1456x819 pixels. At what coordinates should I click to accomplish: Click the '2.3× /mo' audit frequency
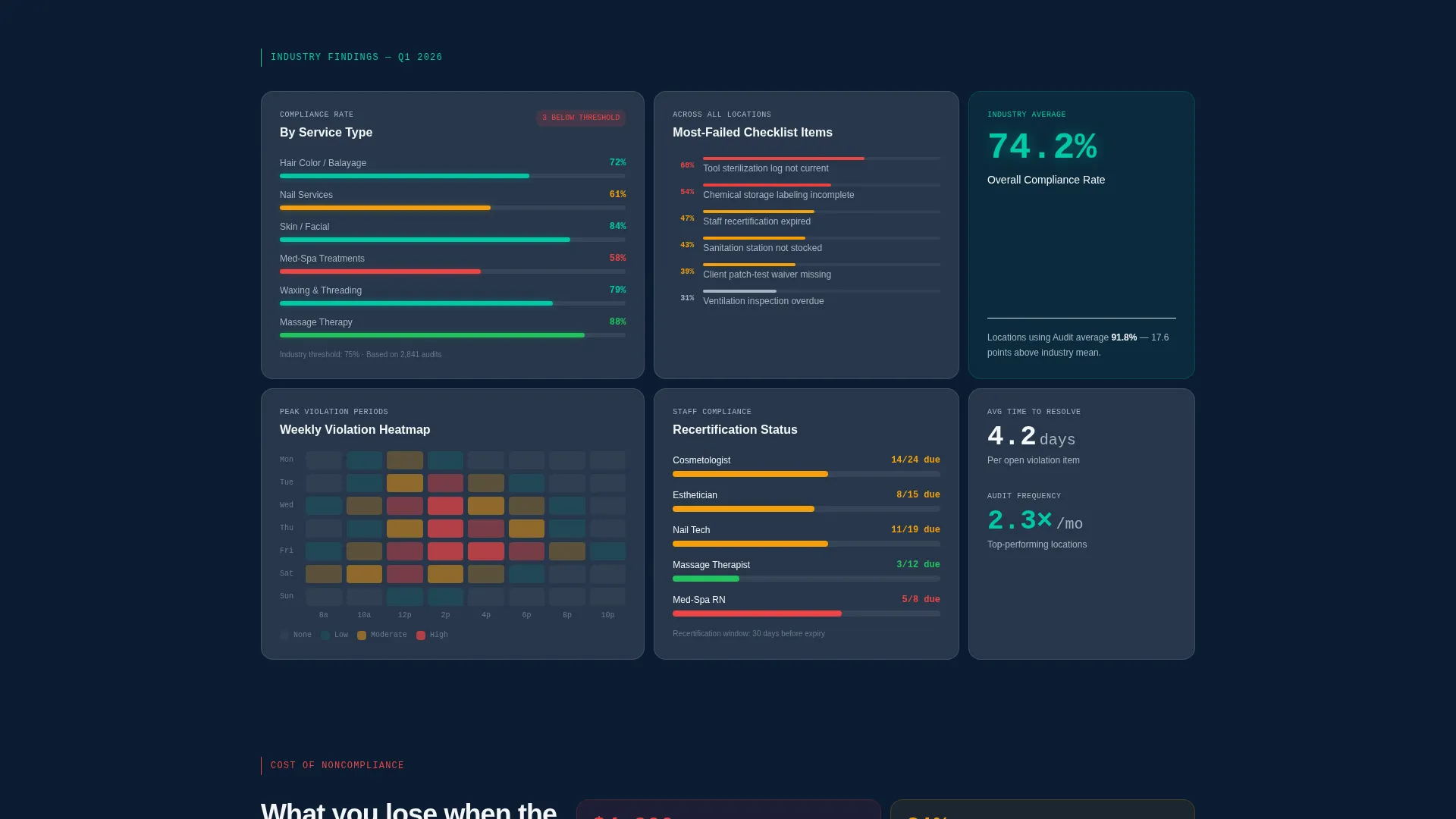click(1035, 521)
